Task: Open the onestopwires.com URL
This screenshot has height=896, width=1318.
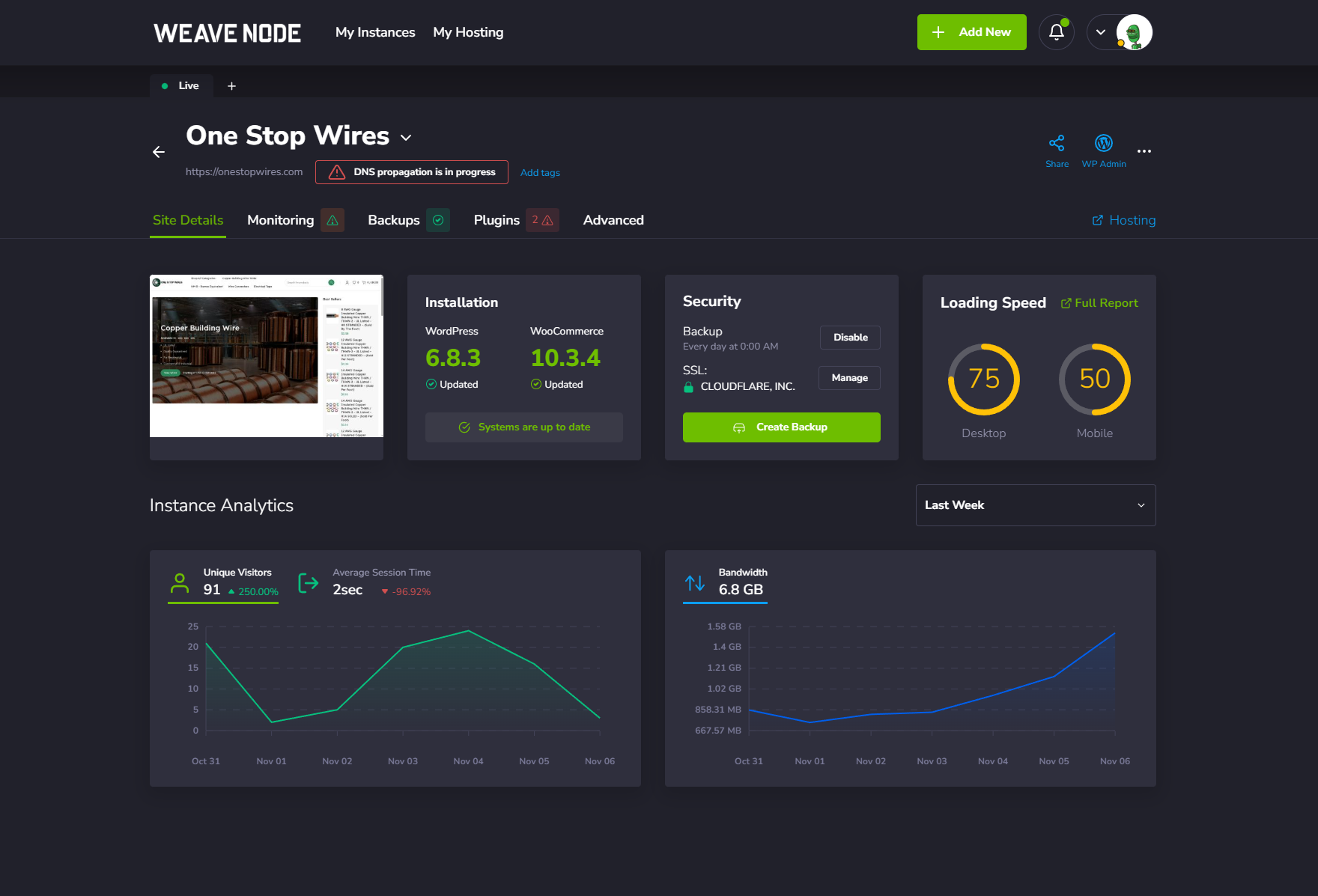Action: coord(244,171)
